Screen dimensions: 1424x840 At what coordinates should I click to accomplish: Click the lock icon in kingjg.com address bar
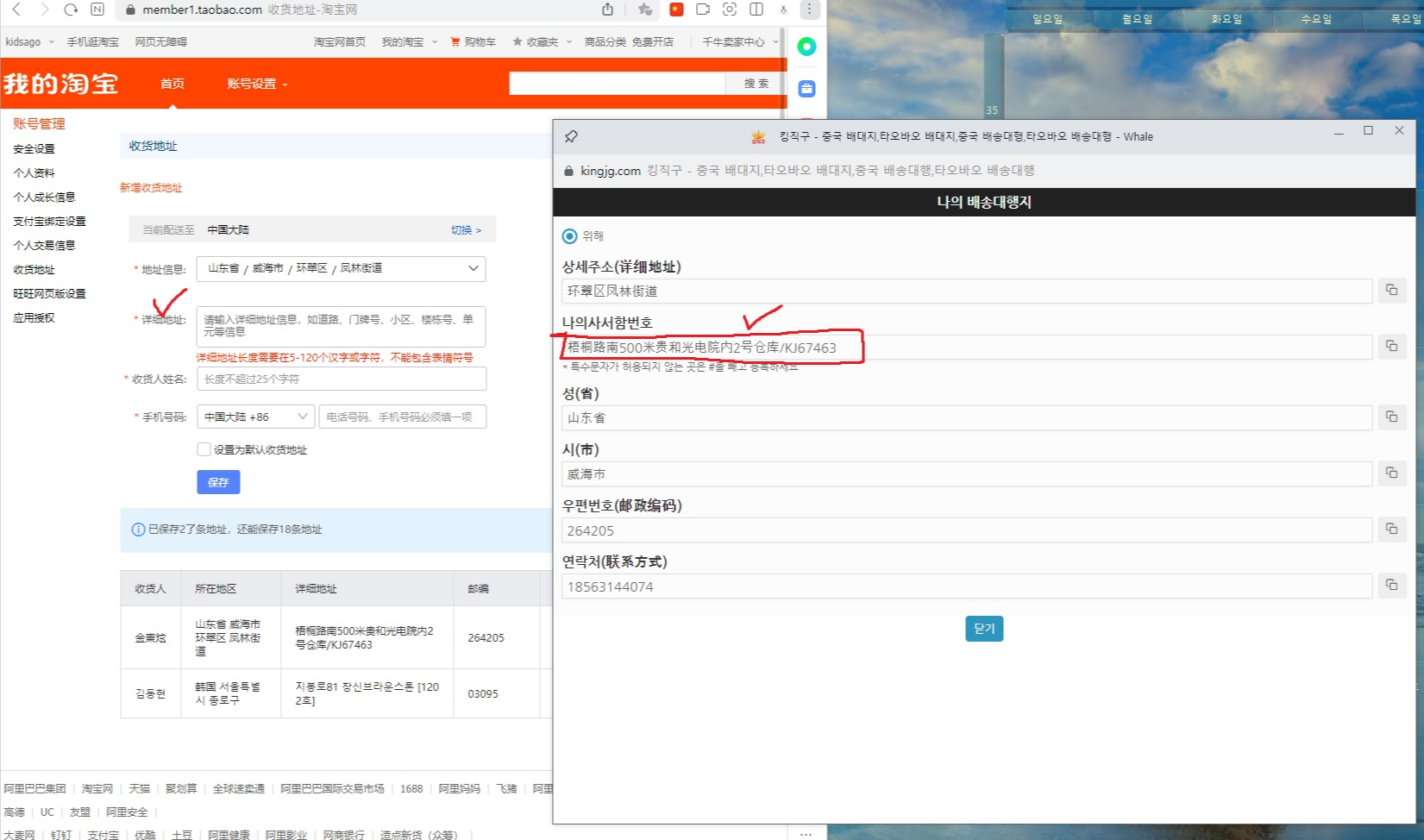pyautogui.click(x=568, y=171)
